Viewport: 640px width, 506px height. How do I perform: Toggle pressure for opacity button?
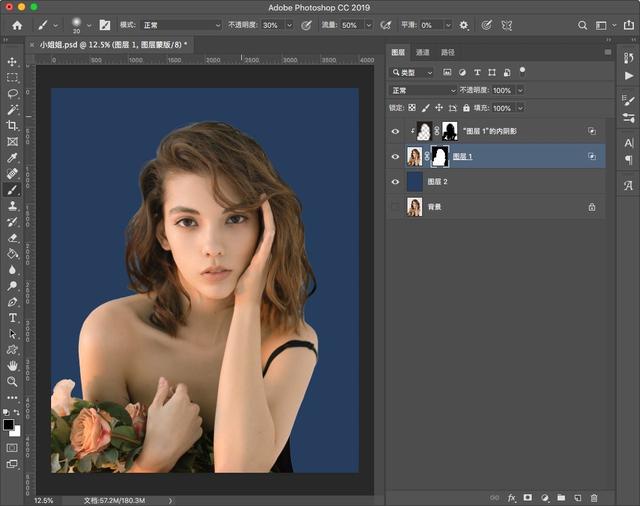(306, 25)
